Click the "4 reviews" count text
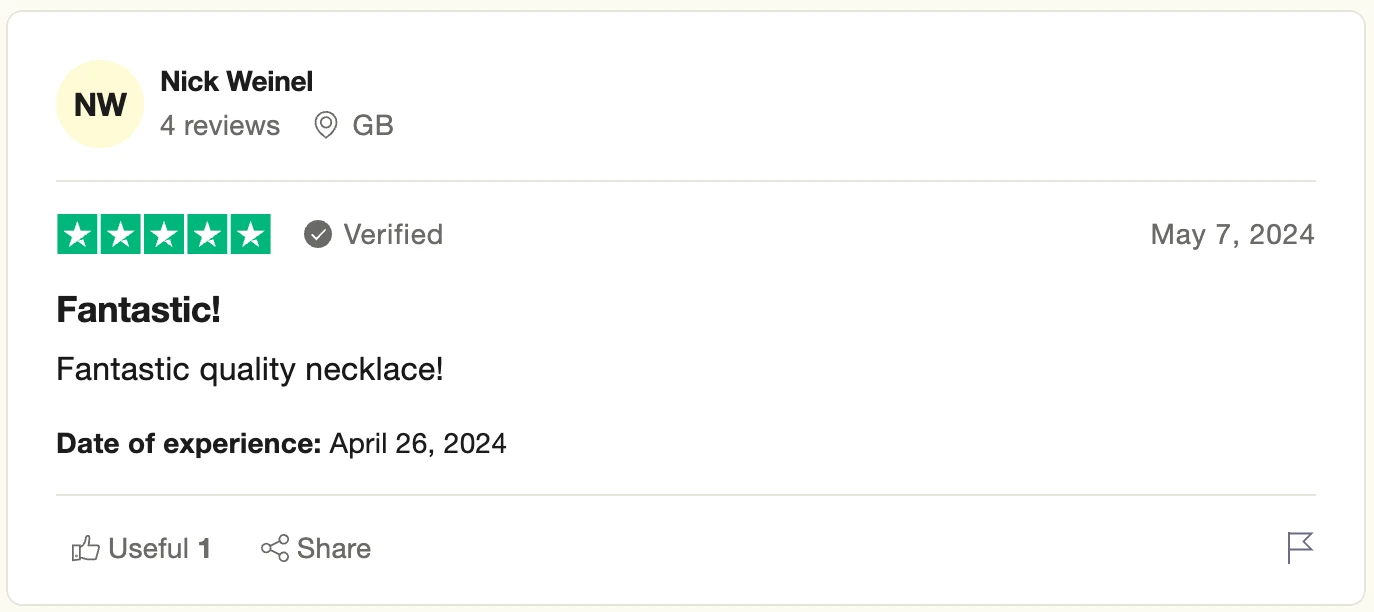Screen dimensions: 1374x612 coord(220,126)
